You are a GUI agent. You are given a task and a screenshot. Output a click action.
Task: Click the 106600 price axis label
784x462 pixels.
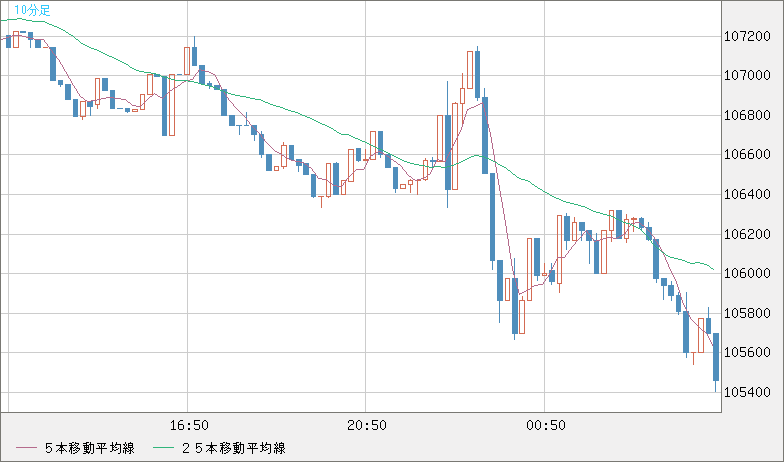pyautogui.click(x=748, y=154)
